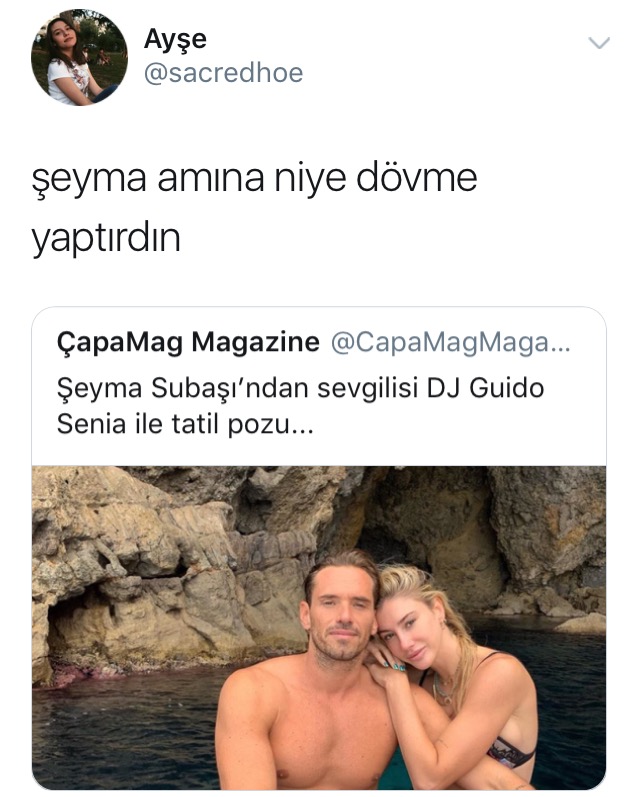Open the truncated @CapaMagMaga... handle
The height and width of the screenshot is (797, 638).
coord(450,343)
